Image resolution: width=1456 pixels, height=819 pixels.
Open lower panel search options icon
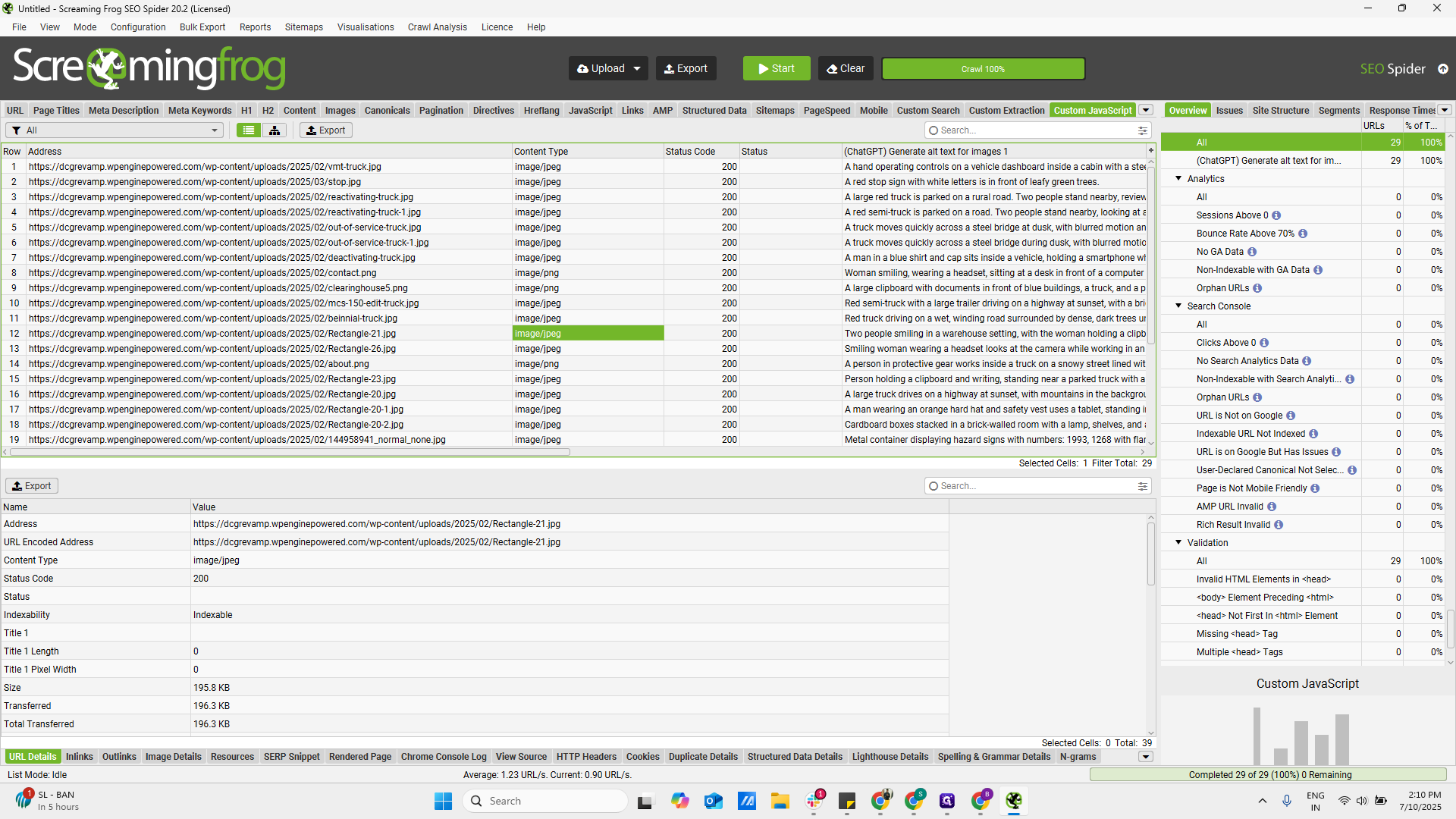pyautogui.click(x=1142, y=486)
